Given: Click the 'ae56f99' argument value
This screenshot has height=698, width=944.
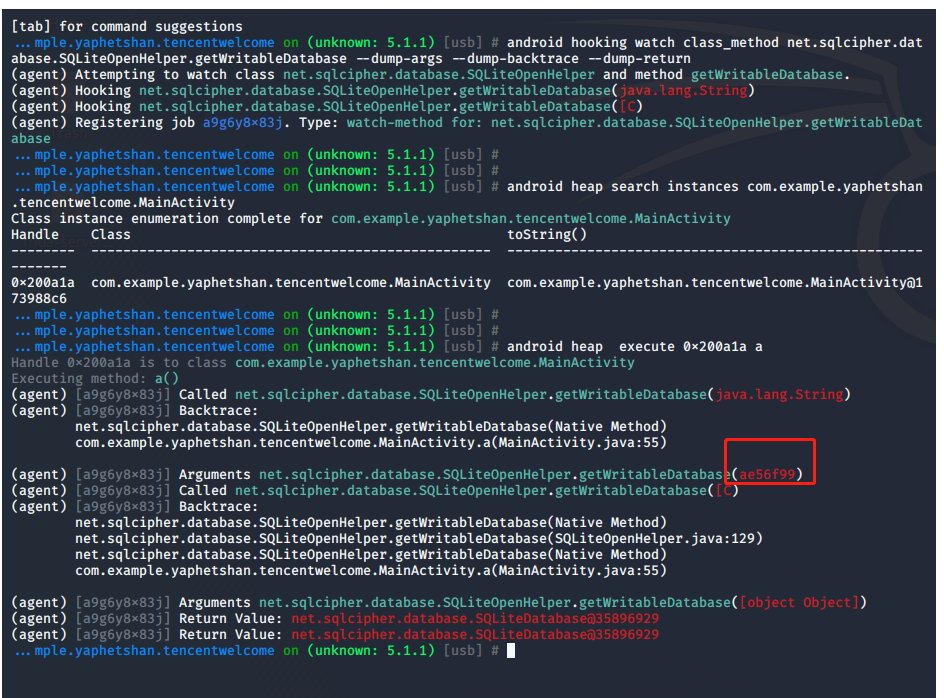Looking at the screenshot, I should (x=767, y=475).
